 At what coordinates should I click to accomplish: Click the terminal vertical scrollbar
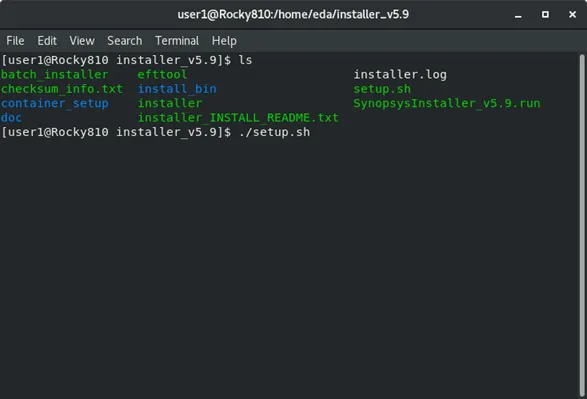tap(582, 225)
